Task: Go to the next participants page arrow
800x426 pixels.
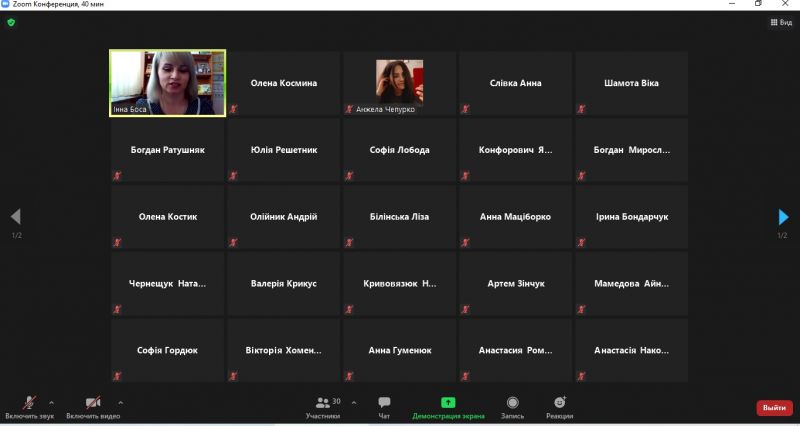Action: coord(783,217)
